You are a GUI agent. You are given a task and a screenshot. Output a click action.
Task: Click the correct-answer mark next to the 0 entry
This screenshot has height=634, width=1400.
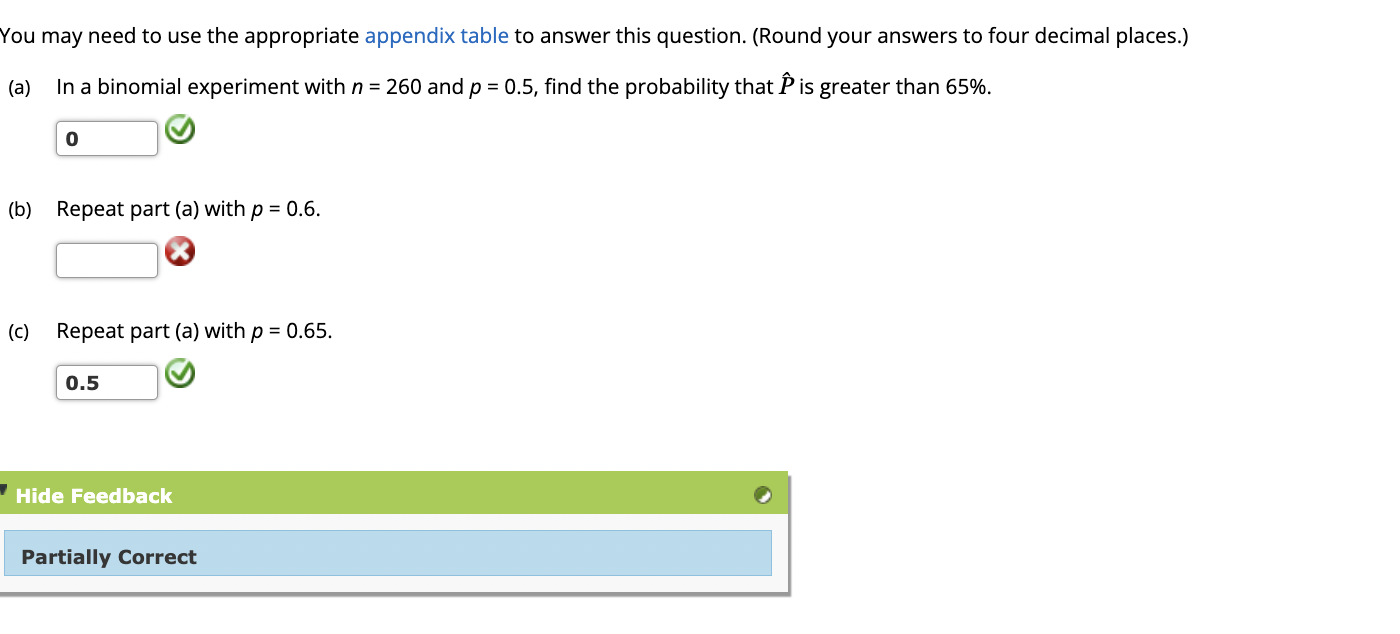179,130
